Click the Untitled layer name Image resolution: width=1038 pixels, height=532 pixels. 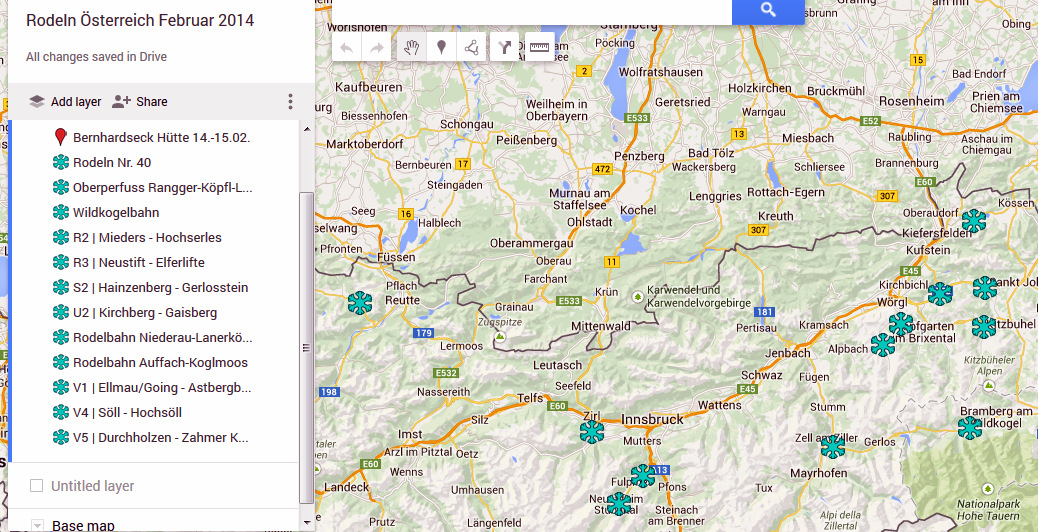(93, 486)
